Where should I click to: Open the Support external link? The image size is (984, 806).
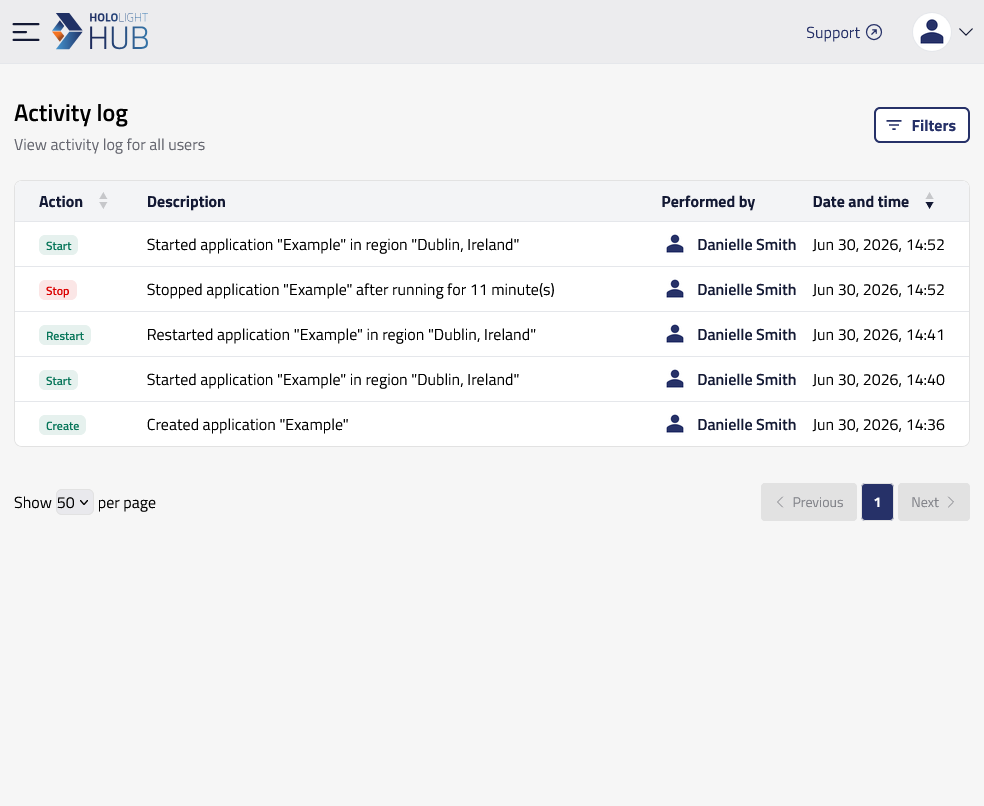click(x=843, y=33)
